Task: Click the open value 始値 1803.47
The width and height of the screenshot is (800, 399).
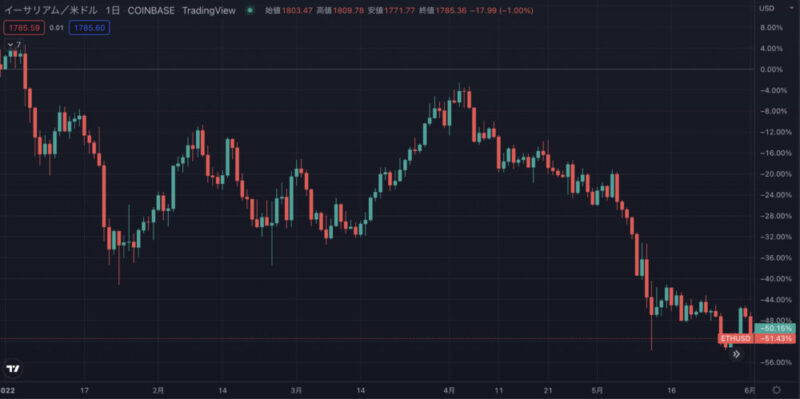Action: (289, 10)
